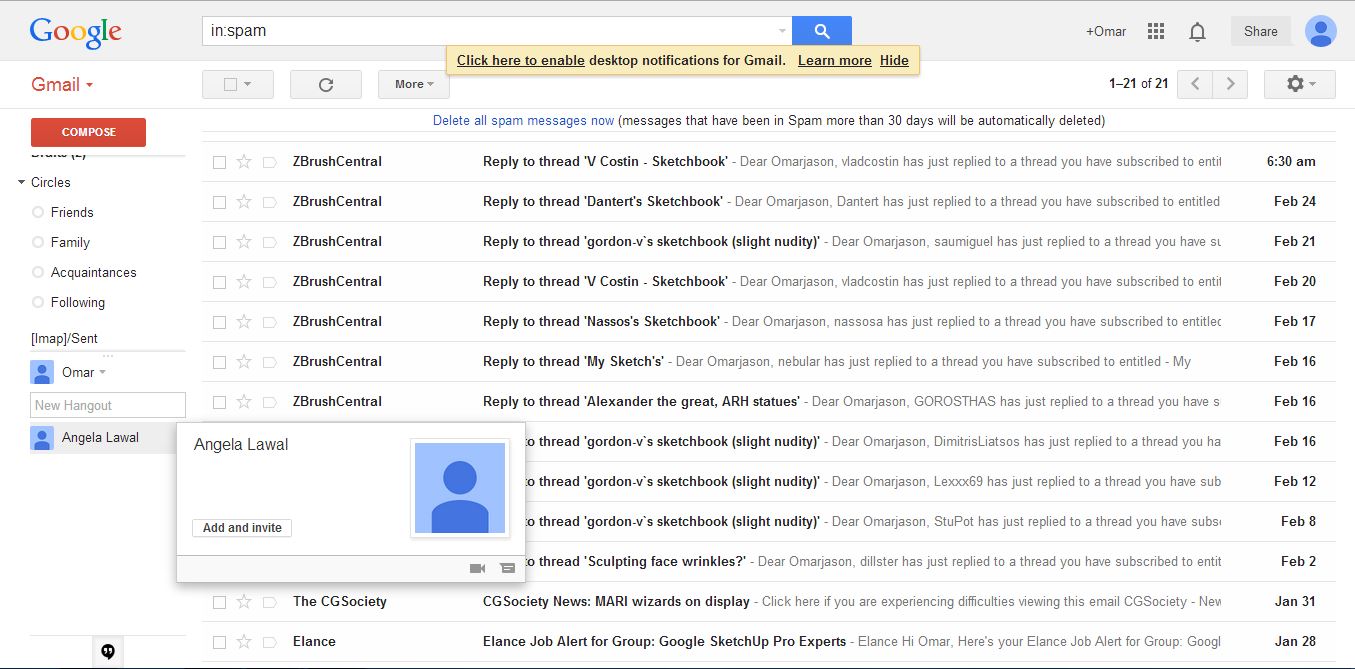This screenshot has width=1355, height=669.
Task: Click the blue search magnifier button
Action: (x=821, y=31)
